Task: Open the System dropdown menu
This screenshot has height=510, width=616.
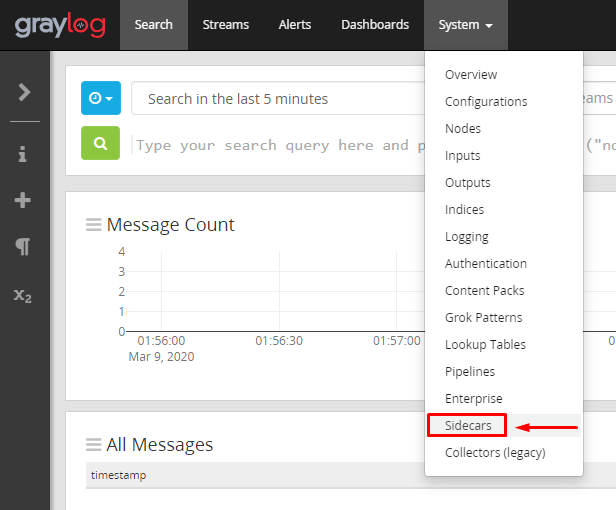Action: click(x=465, y=25)
